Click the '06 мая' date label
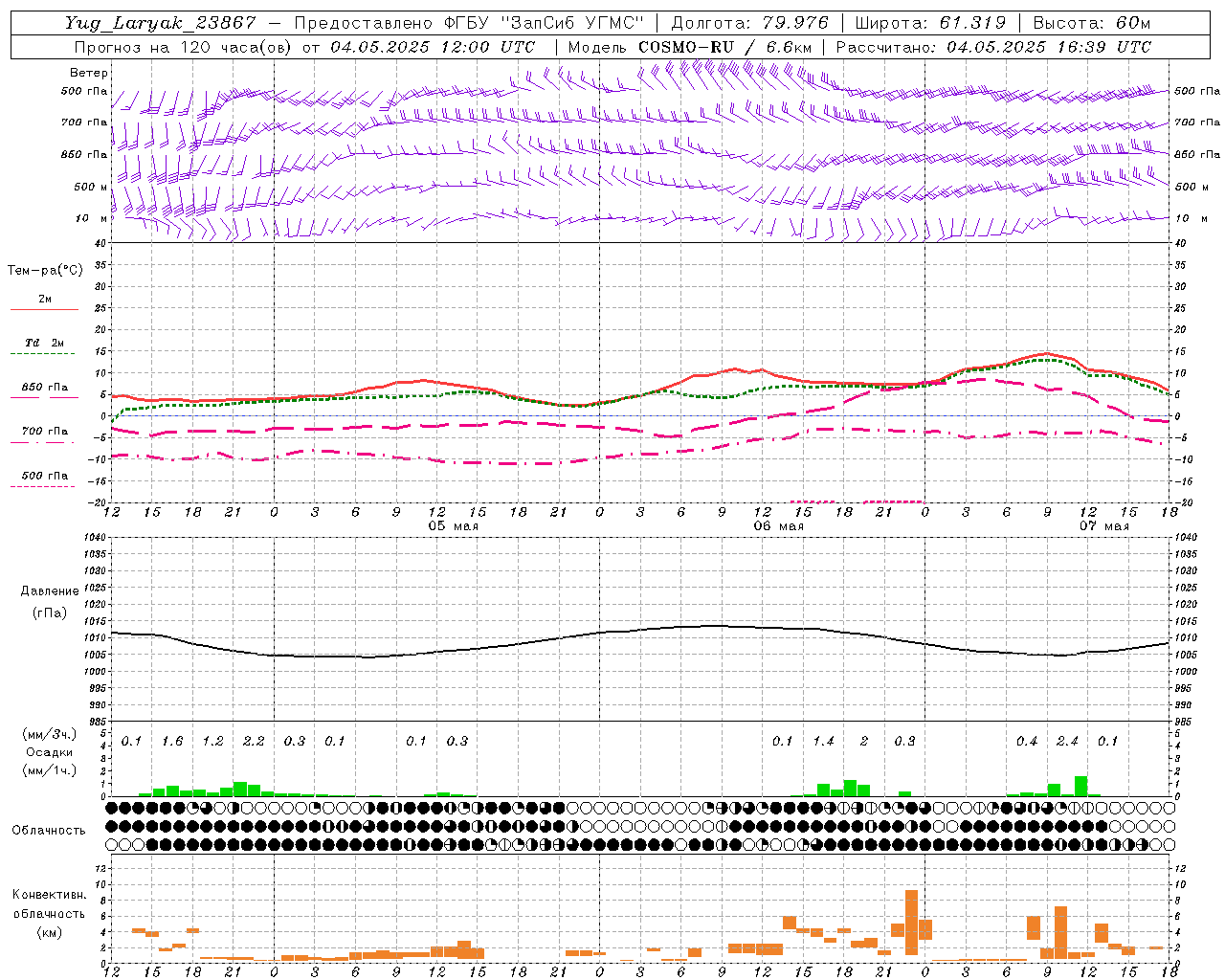The height and width of the screenshot is (980, 1225). pyautogui.click(x=778, y=526)
